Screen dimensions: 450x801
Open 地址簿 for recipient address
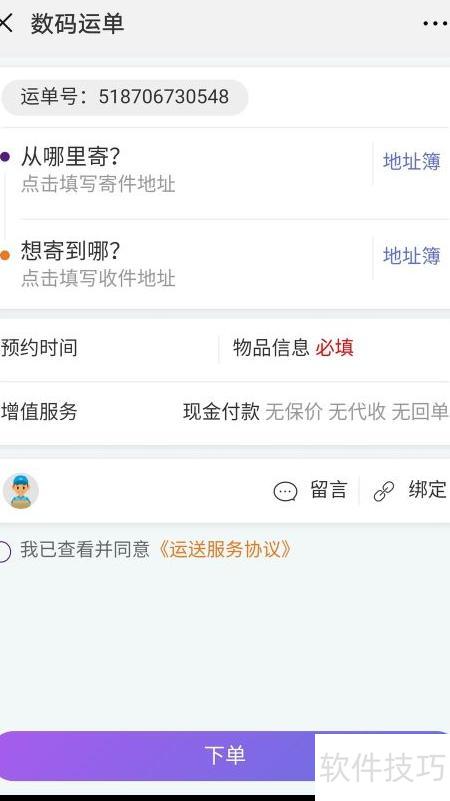tap(412, 255)
